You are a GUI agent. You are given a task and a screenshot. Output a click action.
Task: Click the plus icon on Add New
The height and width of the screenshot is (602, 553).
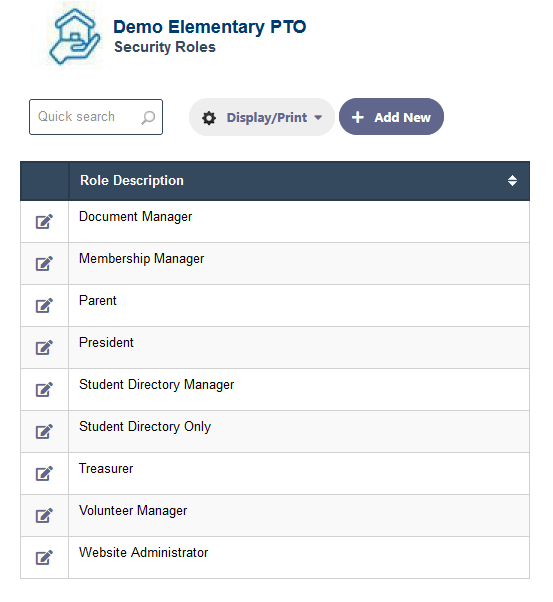(358, 117)
